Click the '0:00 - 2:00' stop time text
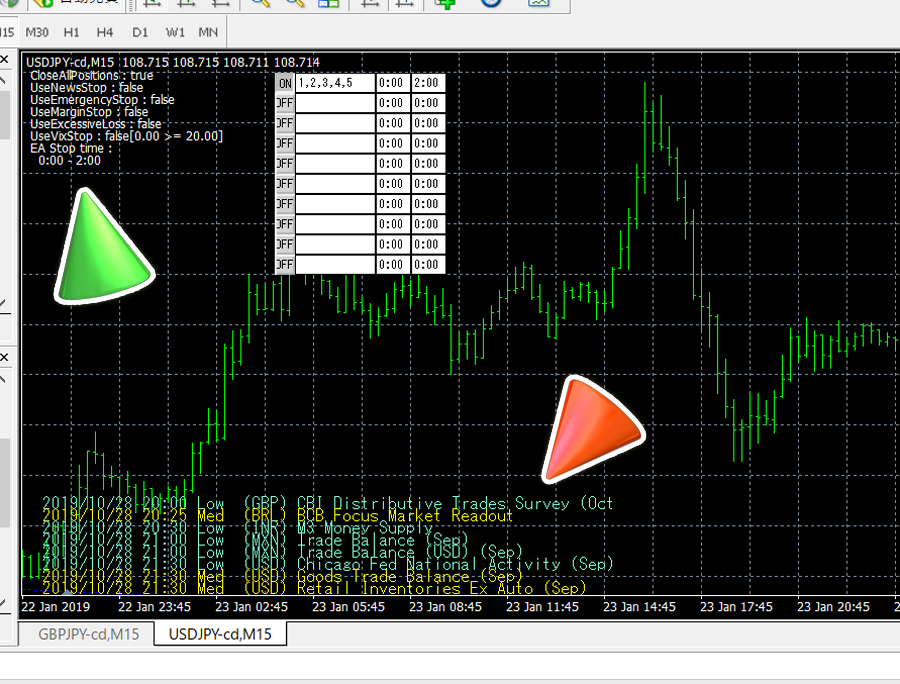The image size is (900, 684). coord(69,161)
